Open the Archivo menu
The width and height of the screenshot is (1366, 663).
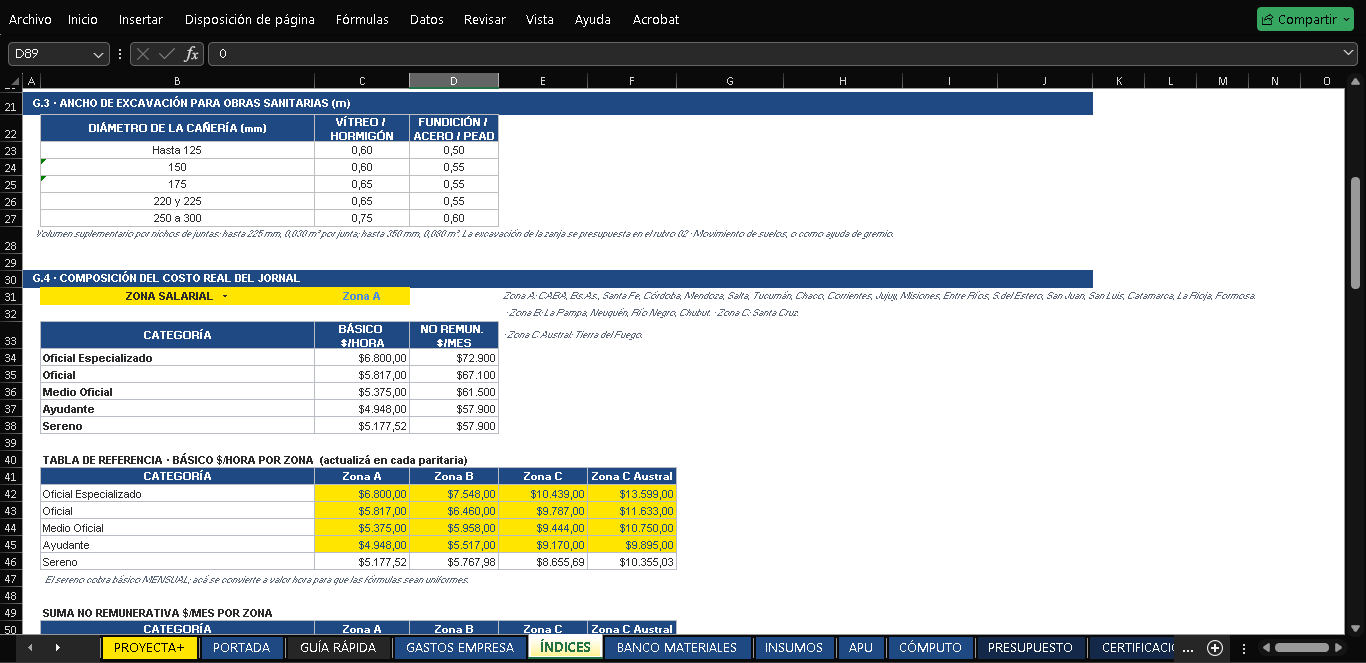click(x=30, y=19)
